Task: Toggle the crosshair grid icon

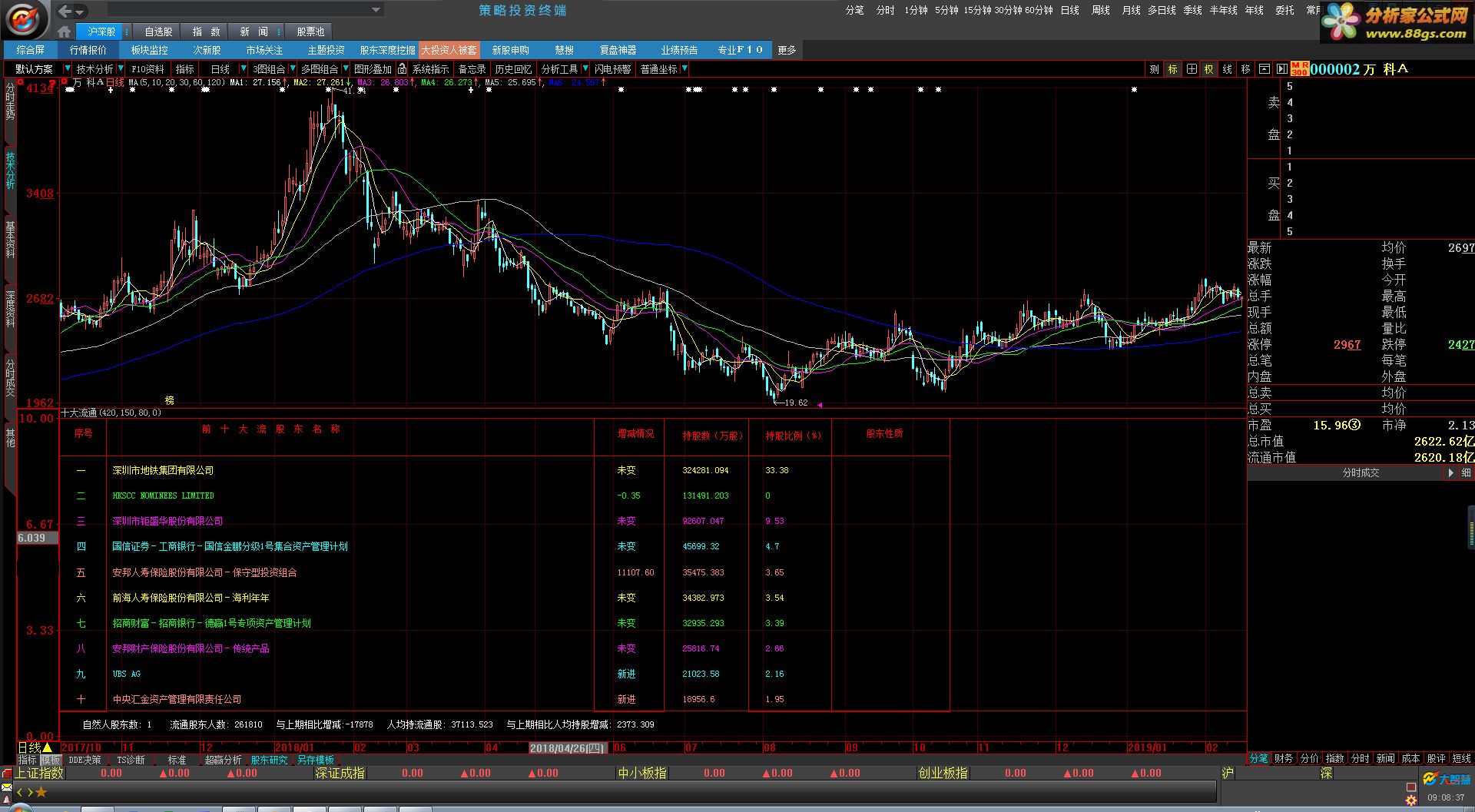Action: [1191, 69]
